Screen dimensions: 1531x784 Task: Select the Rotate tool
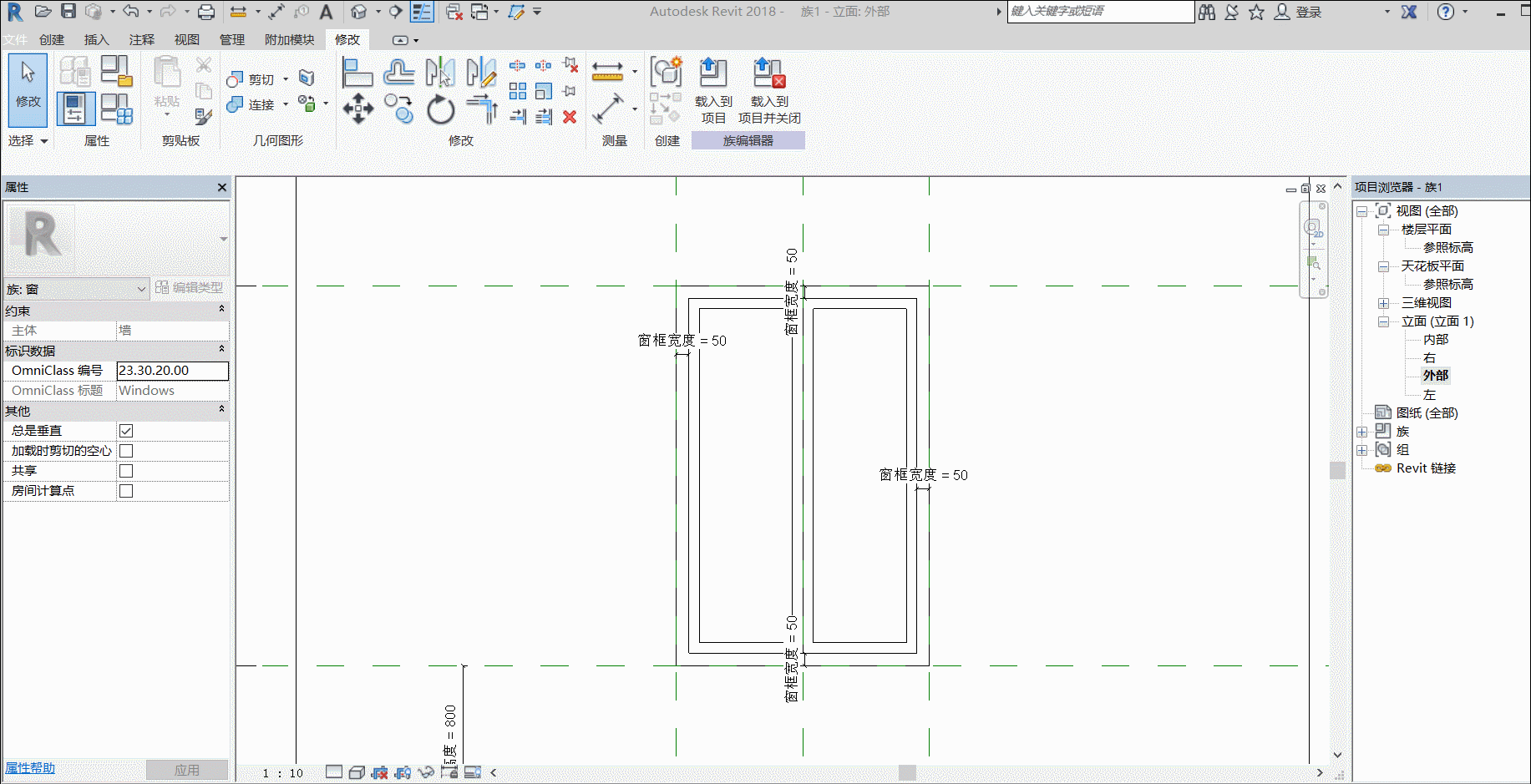coord(440,109)
